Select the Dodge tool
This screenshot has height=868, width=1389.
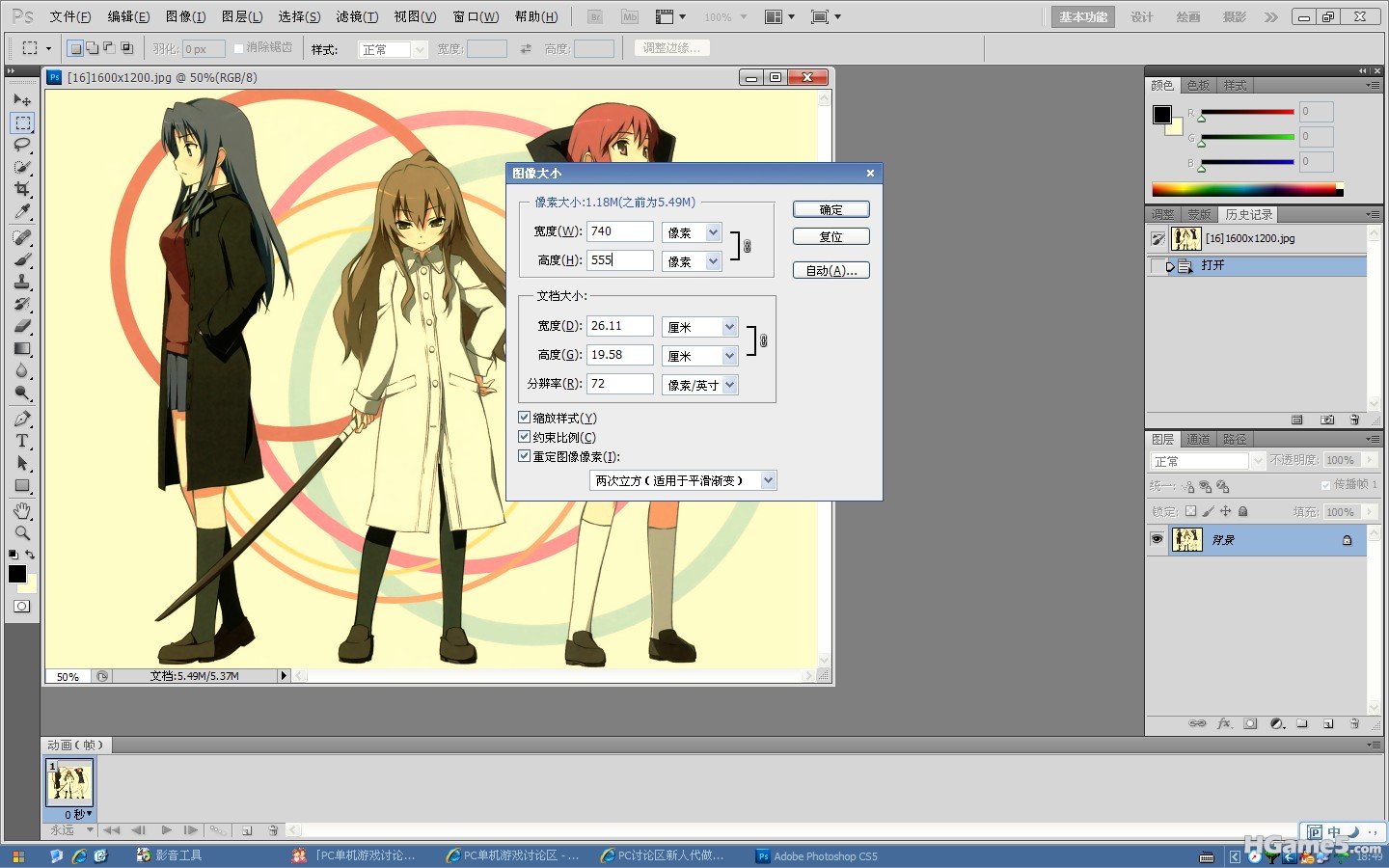22,393
